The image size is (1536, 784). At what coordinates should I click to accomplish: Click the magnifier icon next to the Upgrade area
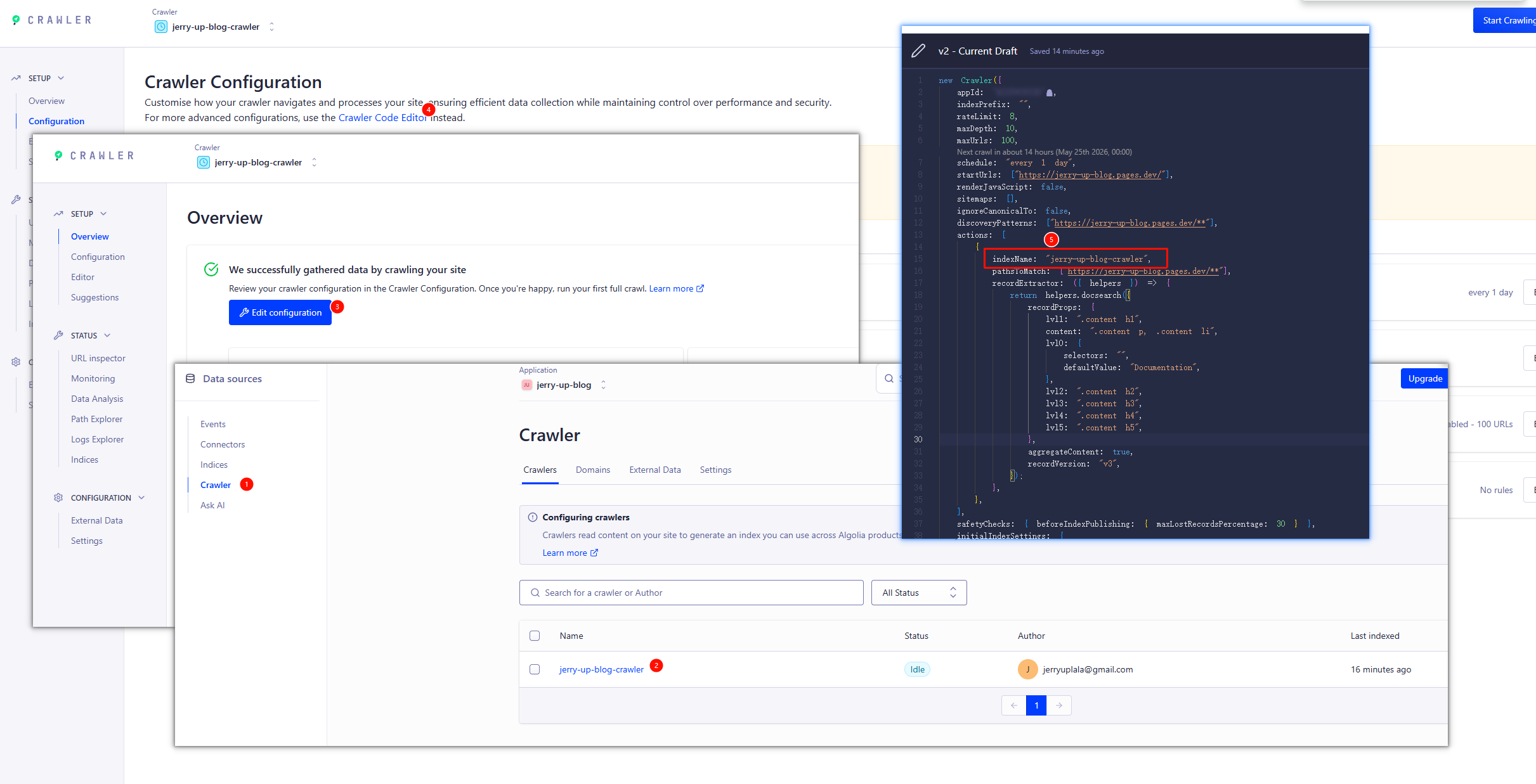889,379
